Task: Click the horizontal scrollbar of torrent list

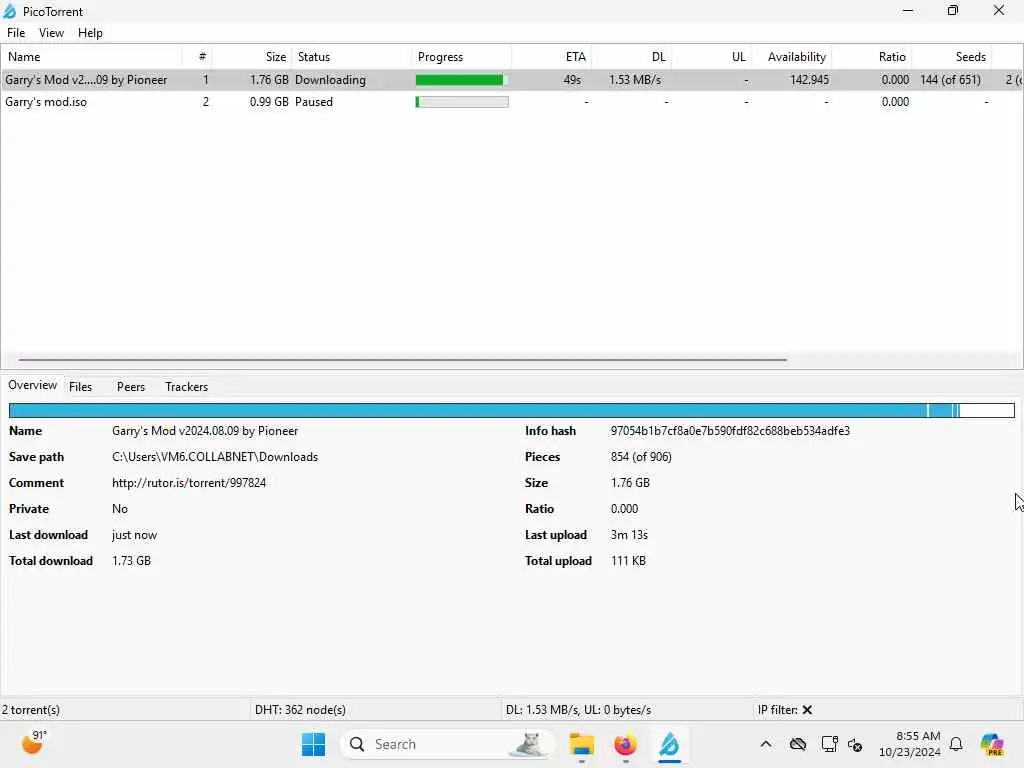Action: click(x=402, y=359)
